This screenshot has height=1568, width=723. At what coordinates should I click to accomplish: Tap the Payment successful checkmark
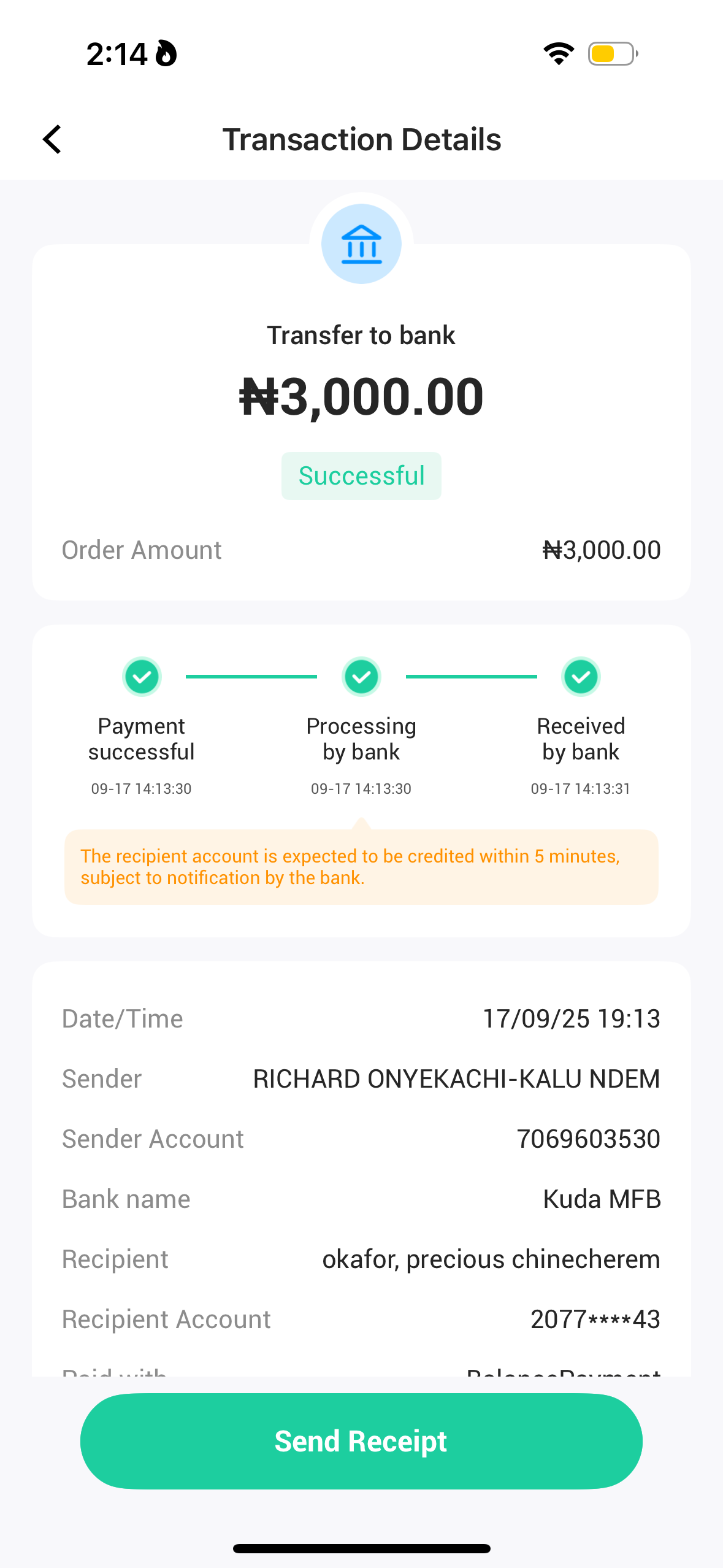click(x=142, y=677)
